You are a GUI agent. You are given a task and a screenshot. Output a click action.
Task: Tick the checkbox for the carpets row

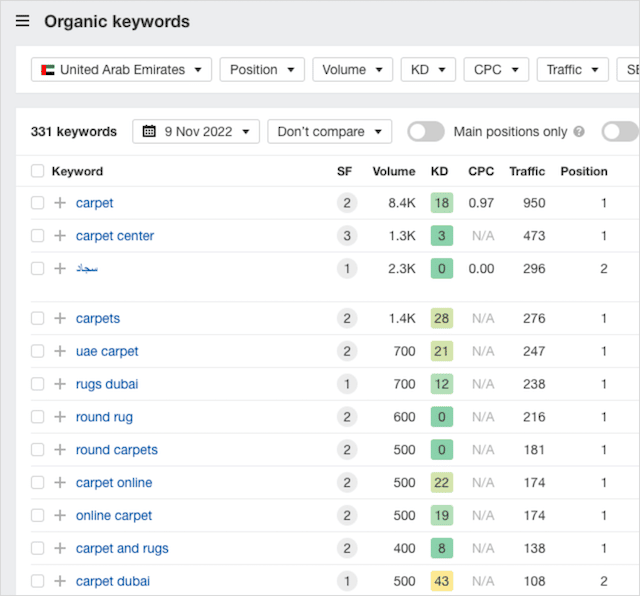[x=37, y=318]
